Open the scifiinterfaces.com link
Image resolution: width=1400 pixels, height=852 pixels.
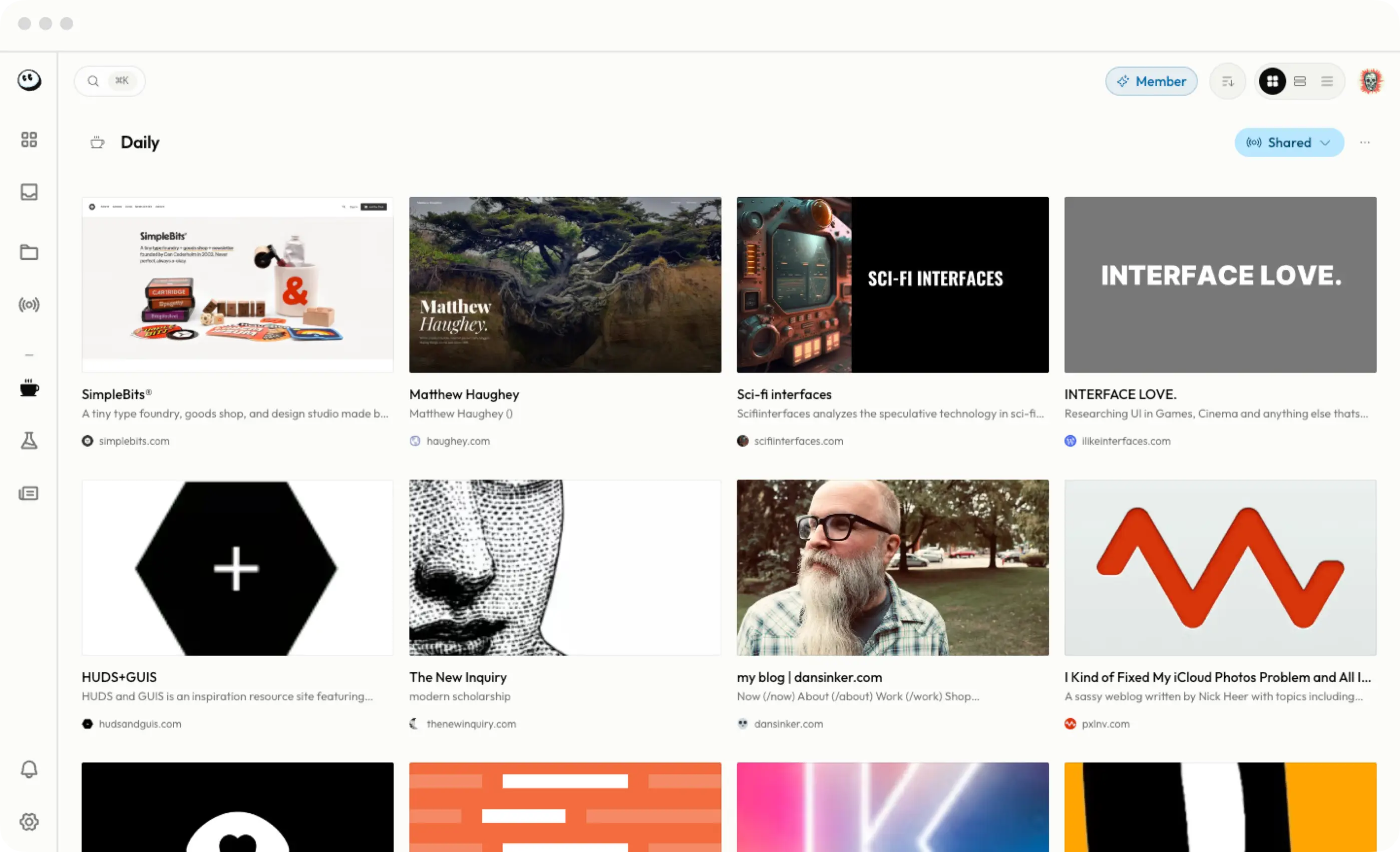click(798, 441)
